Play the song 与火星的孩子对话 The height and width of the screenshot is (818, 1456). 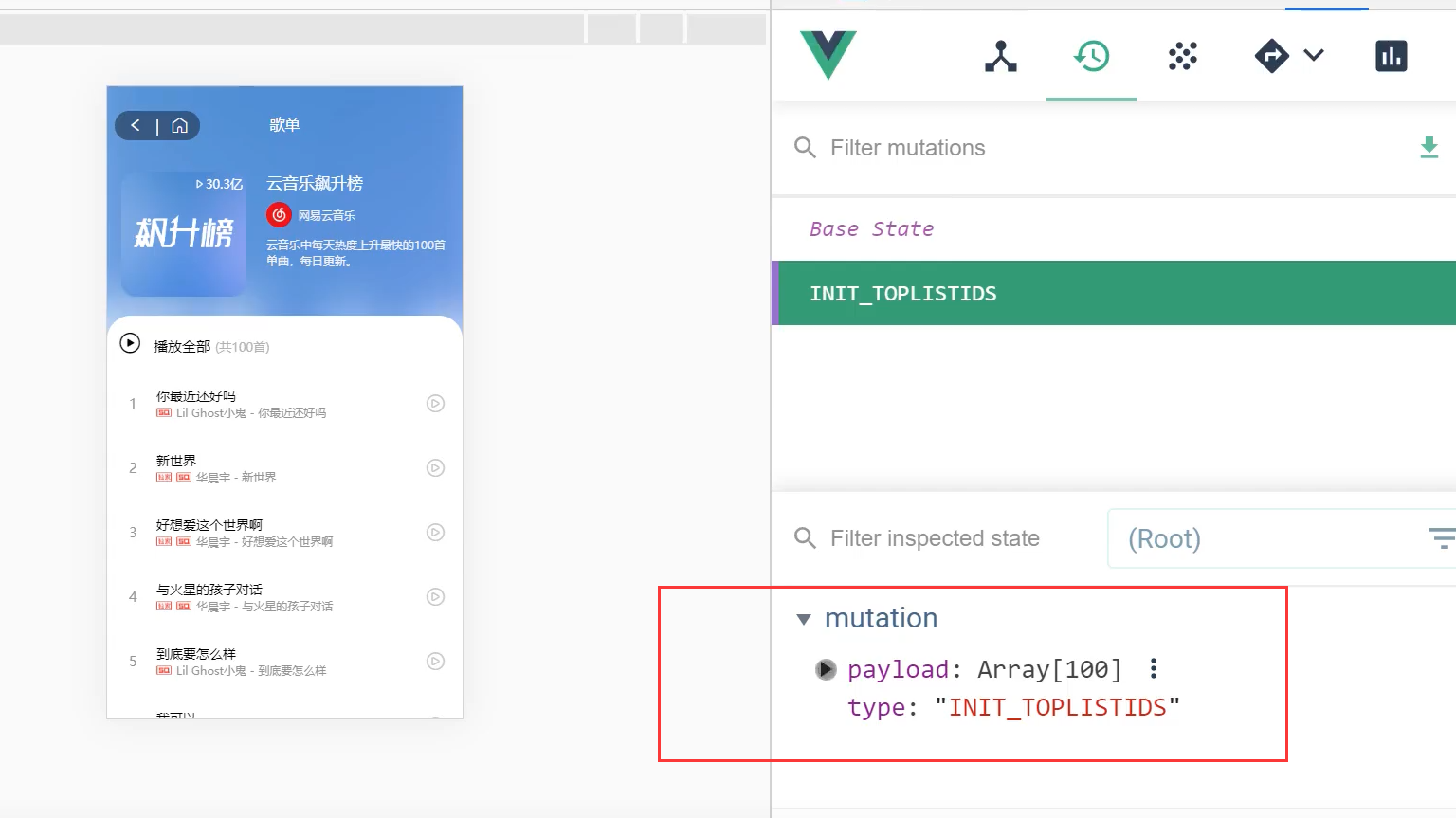[435, 597]
